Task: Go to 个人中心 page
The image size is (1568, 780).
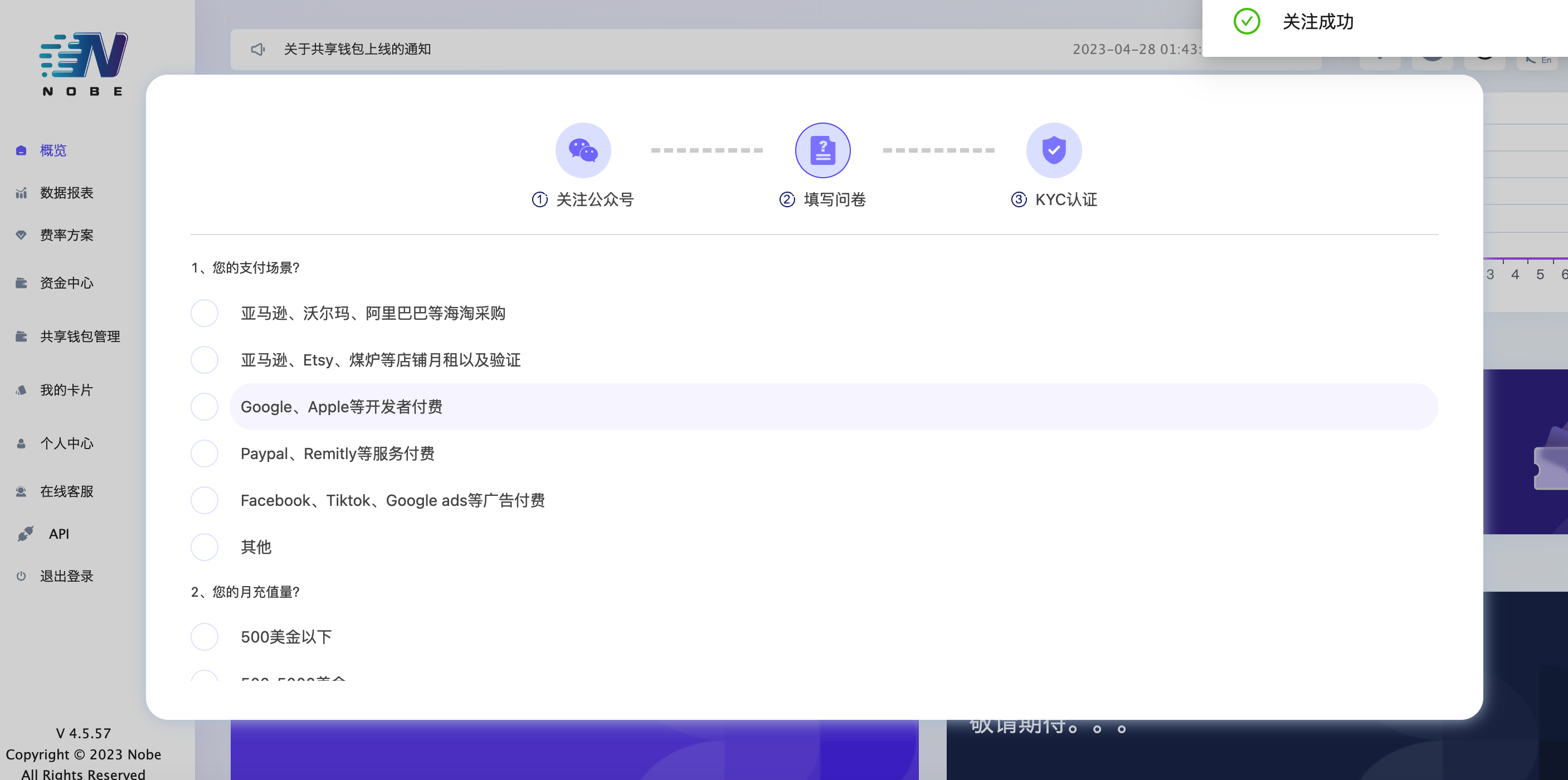Action: 66,443
